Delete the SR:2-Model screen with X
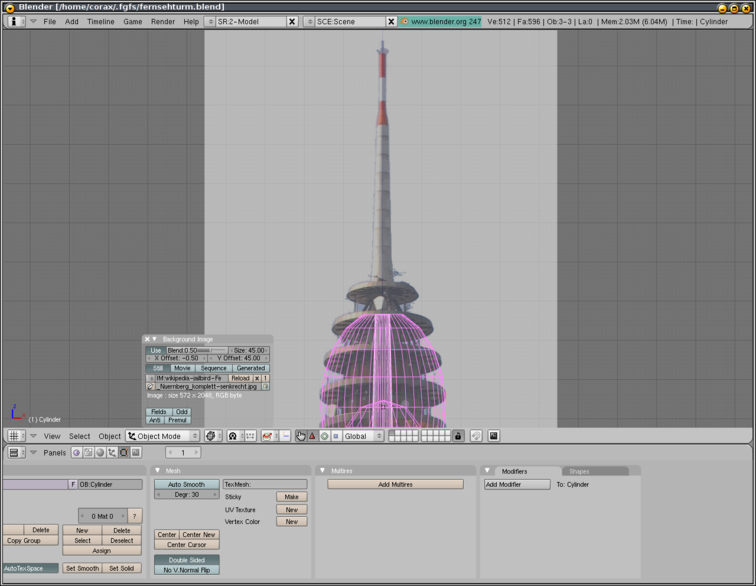Image resolution: width=756 pixels, height=586 pixels. (x=292, y=22)
